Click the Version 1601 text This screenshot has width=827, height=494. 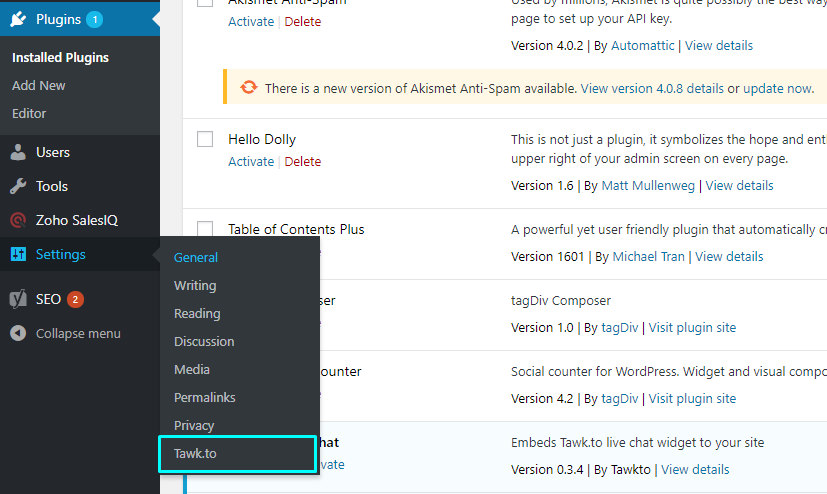point(547,256)
